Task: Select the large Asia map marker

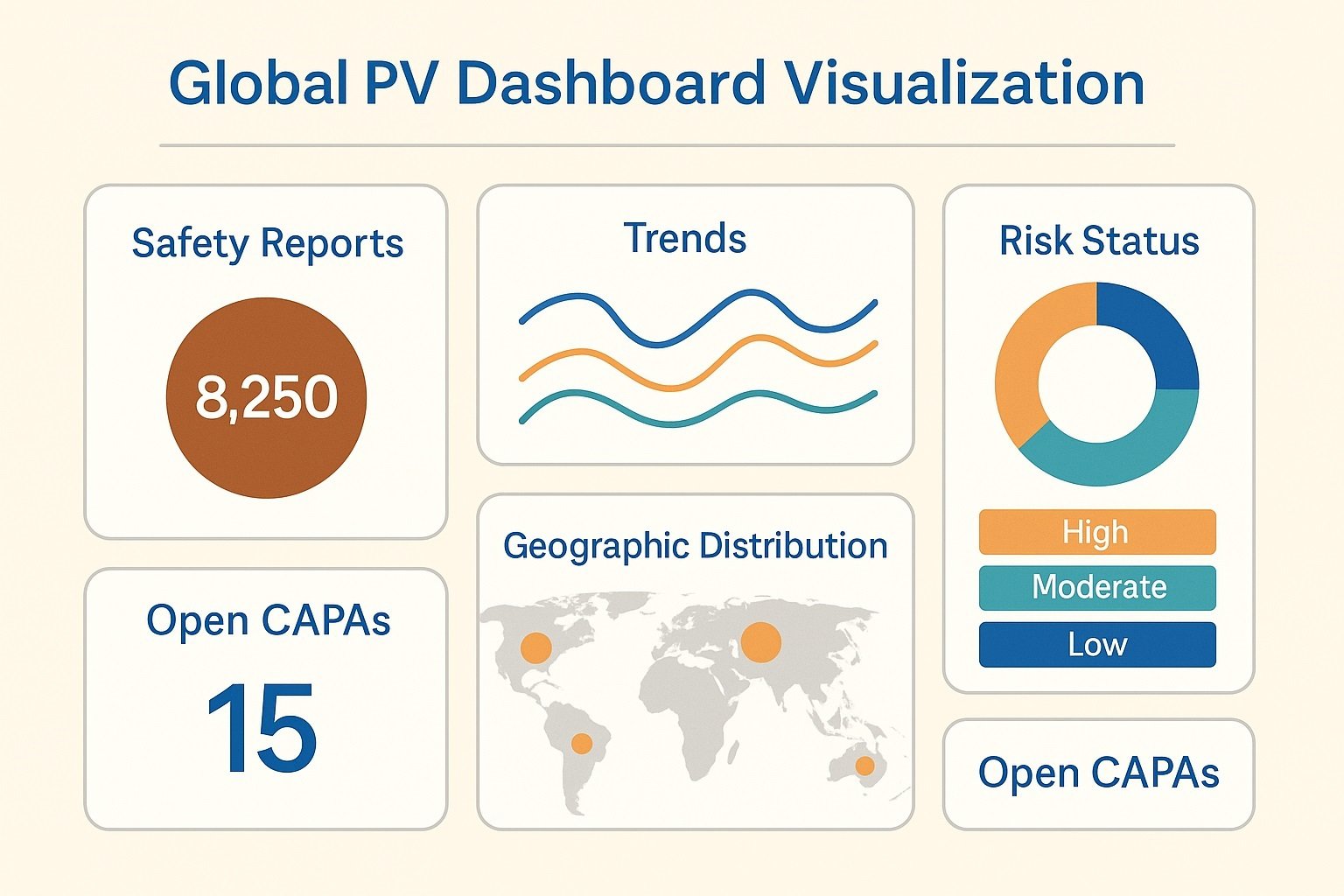Action: click(760, 641)
